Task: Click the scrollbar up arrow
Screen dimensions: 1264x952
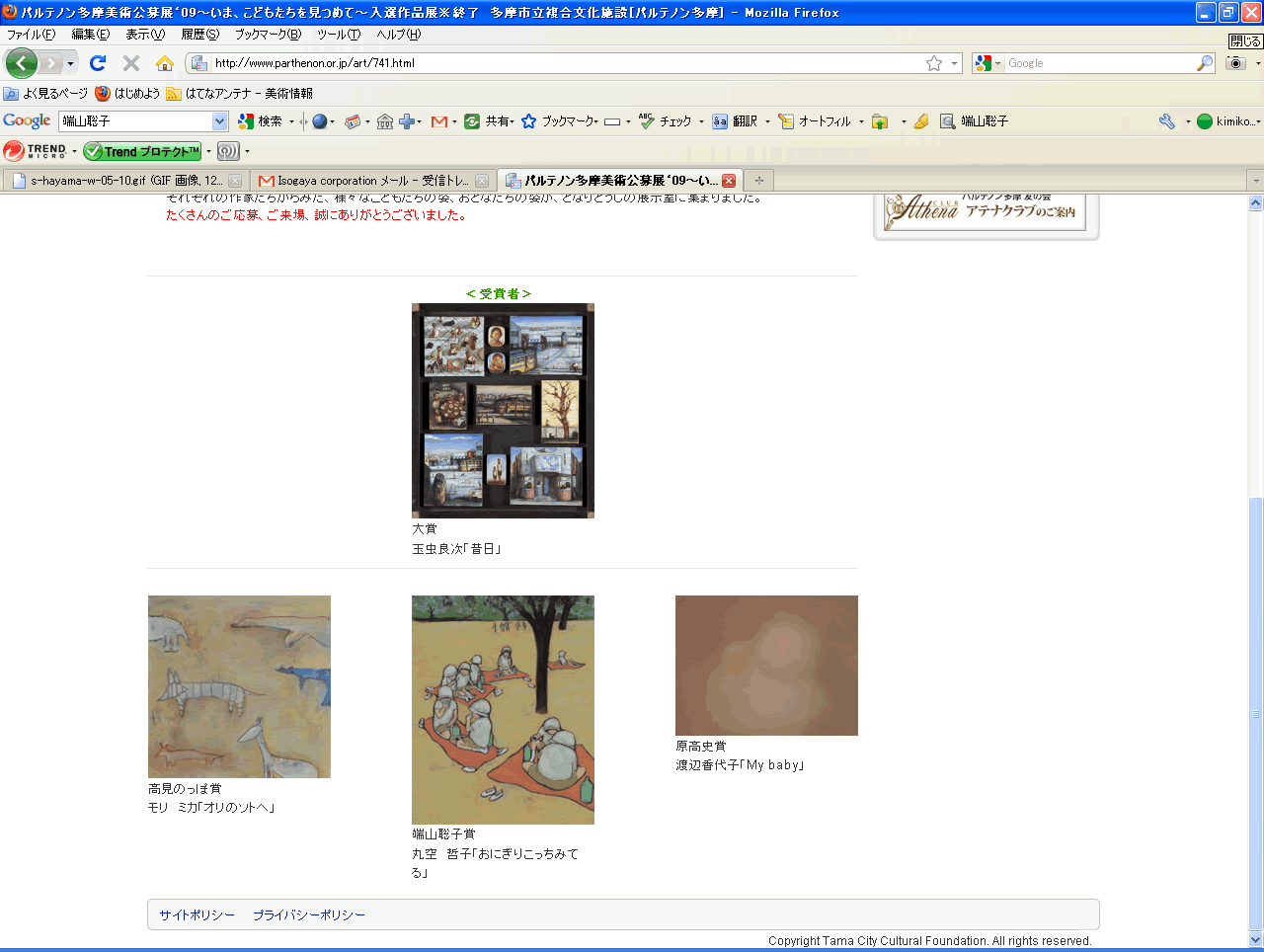Action: coord(1255,203)
